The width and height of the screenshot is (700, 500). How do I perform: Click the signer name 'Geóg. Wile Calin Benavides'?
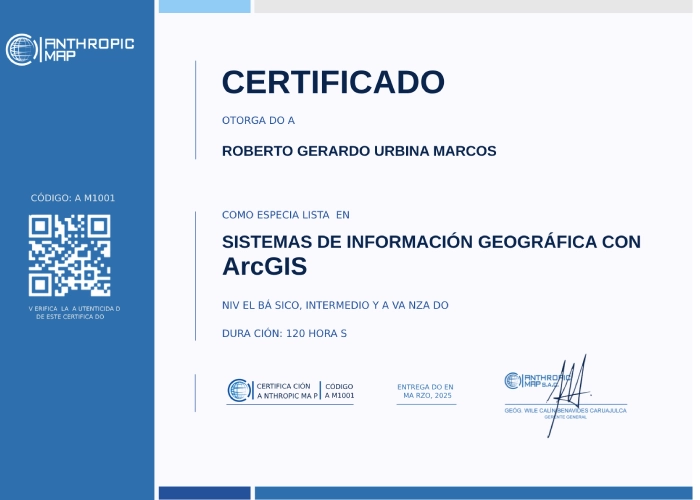[x=565, y=410]
